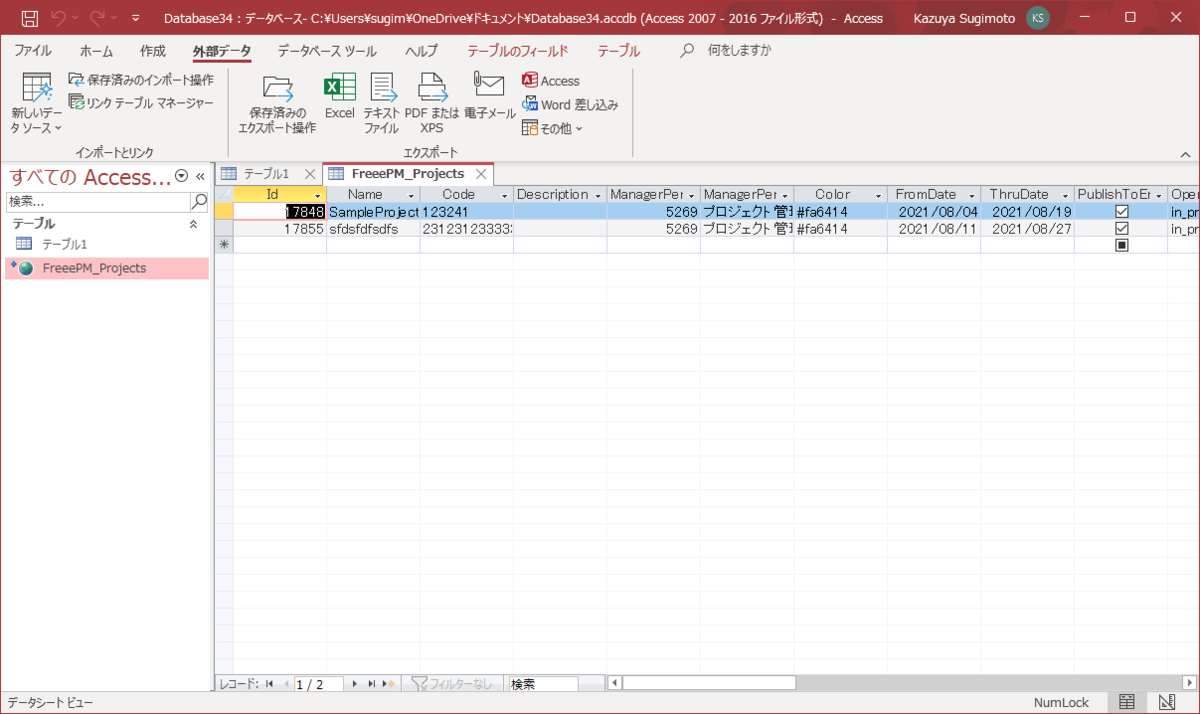Choose PDF or XPS export
1200x714 pixels.
[x=432, y=104]
